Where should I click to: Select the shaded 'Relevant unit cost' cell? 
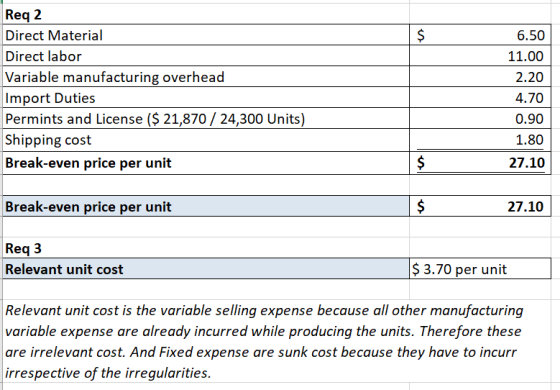206,269
